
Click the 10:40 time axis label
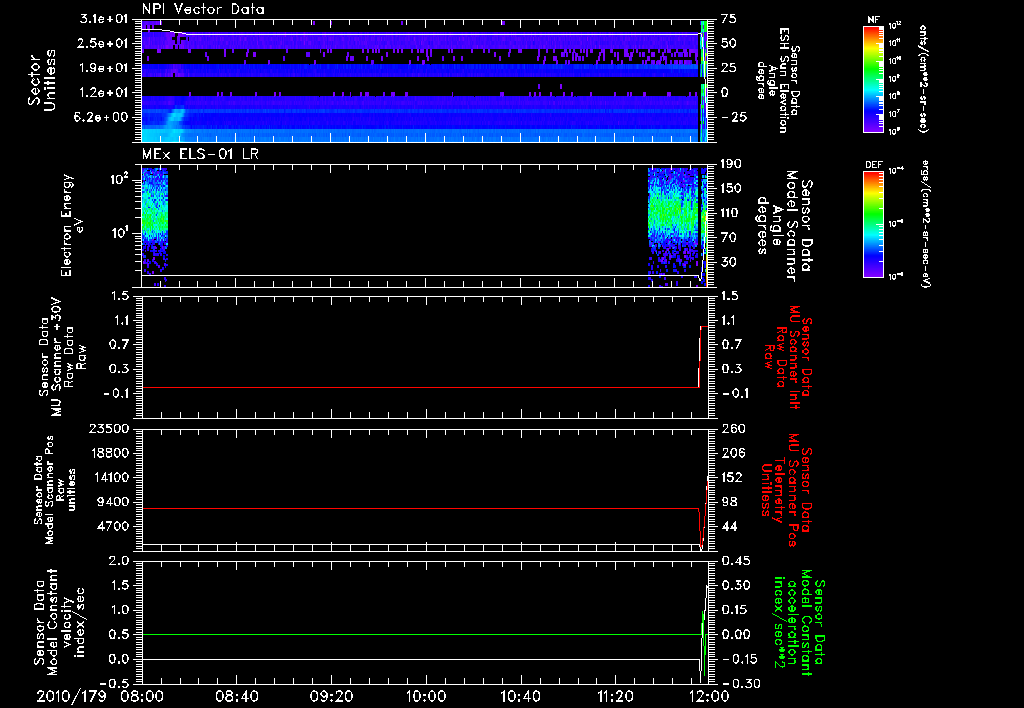pyautogui.click(x=520, y=696)
